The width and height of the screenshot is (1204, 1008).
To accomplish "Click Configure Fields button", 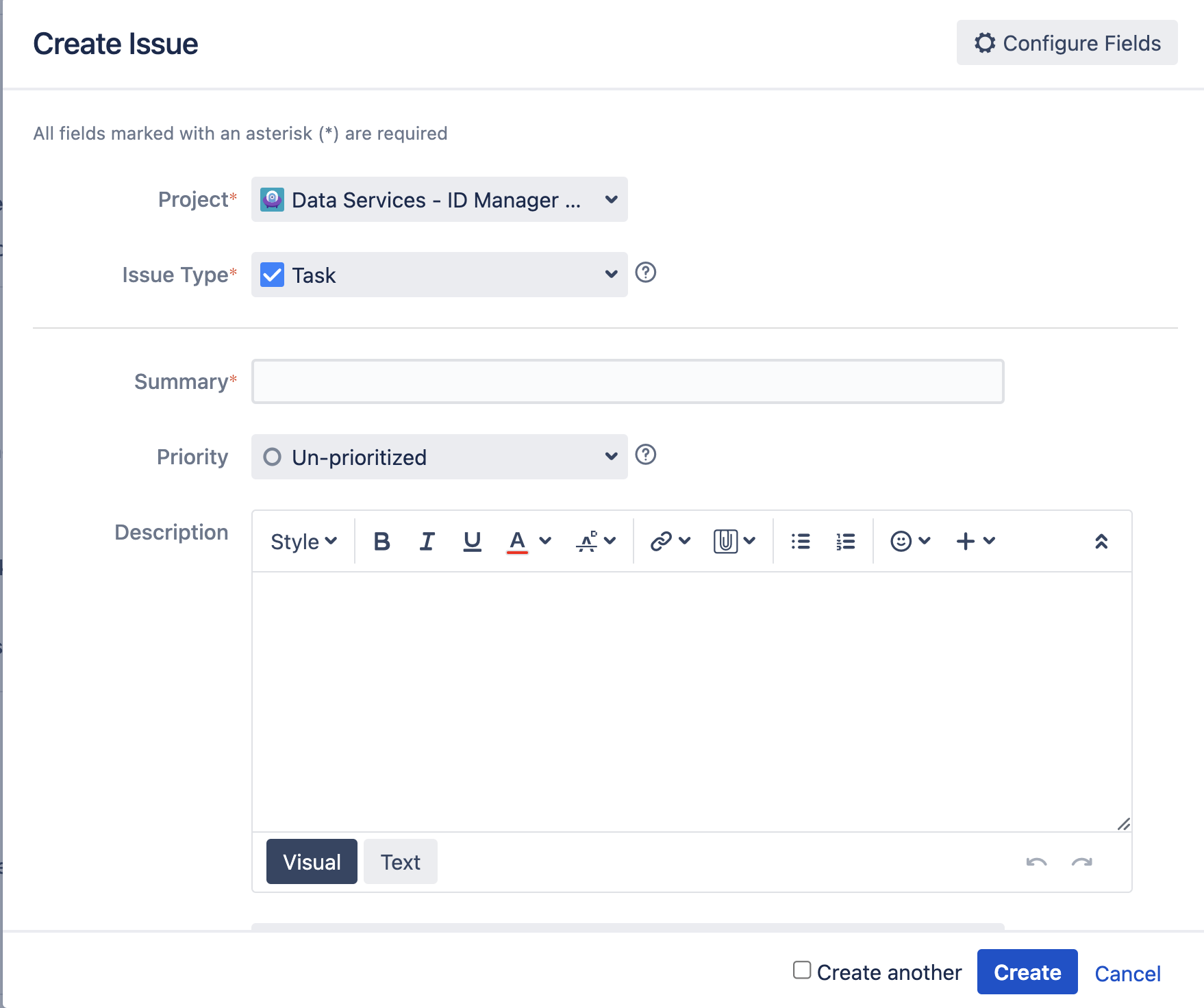I will point(1067,42).
